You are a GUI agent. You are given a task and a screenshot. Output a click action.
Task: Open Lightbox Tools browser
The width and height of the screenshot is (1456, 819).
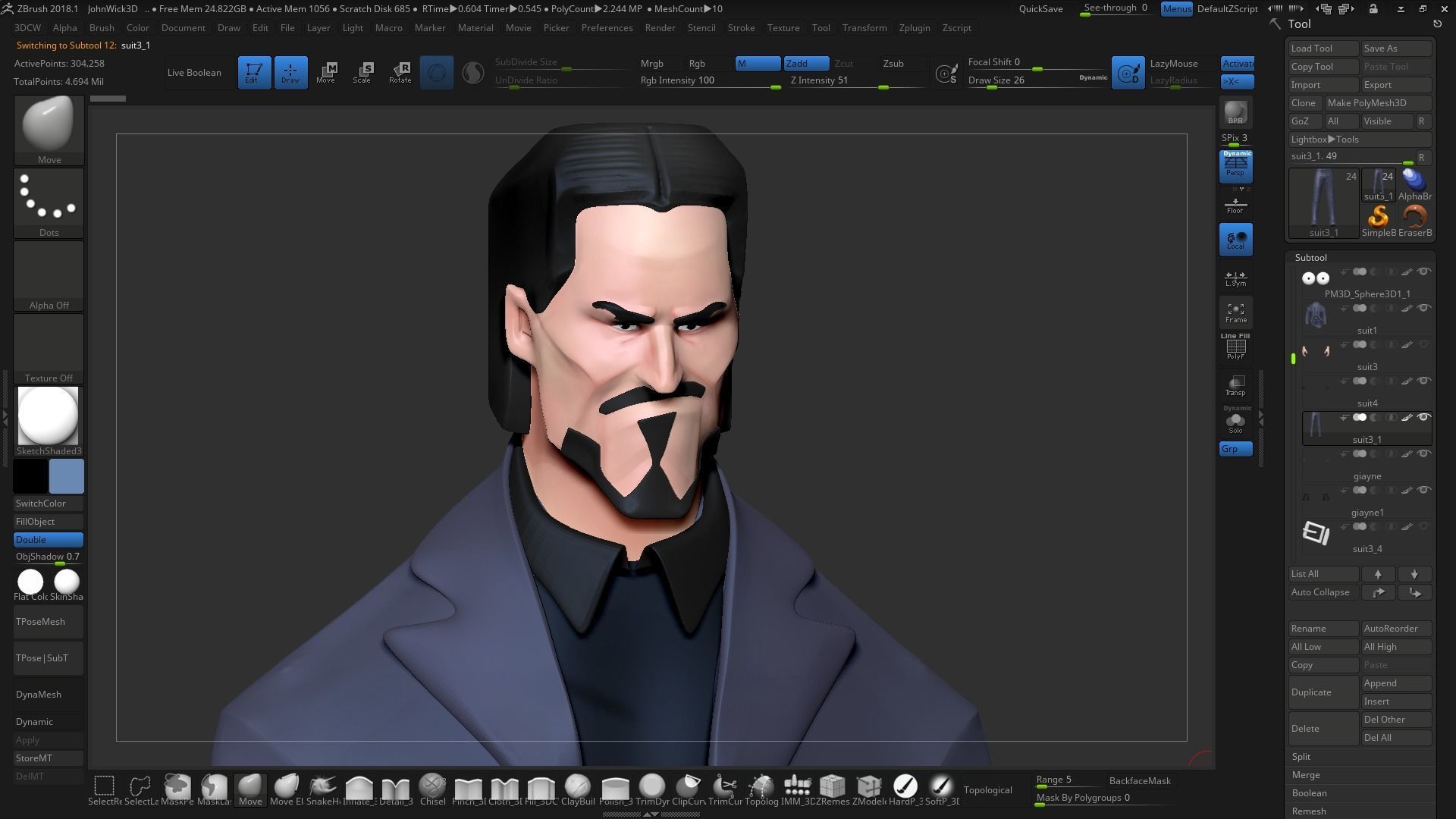tap(1360, 140)
